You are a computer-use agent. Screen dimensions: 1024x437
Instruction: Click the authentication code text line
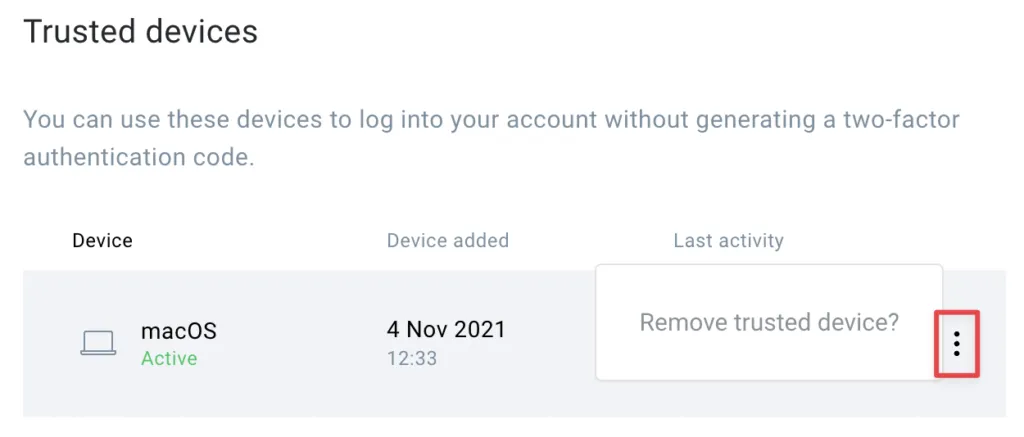pos(138,158)
